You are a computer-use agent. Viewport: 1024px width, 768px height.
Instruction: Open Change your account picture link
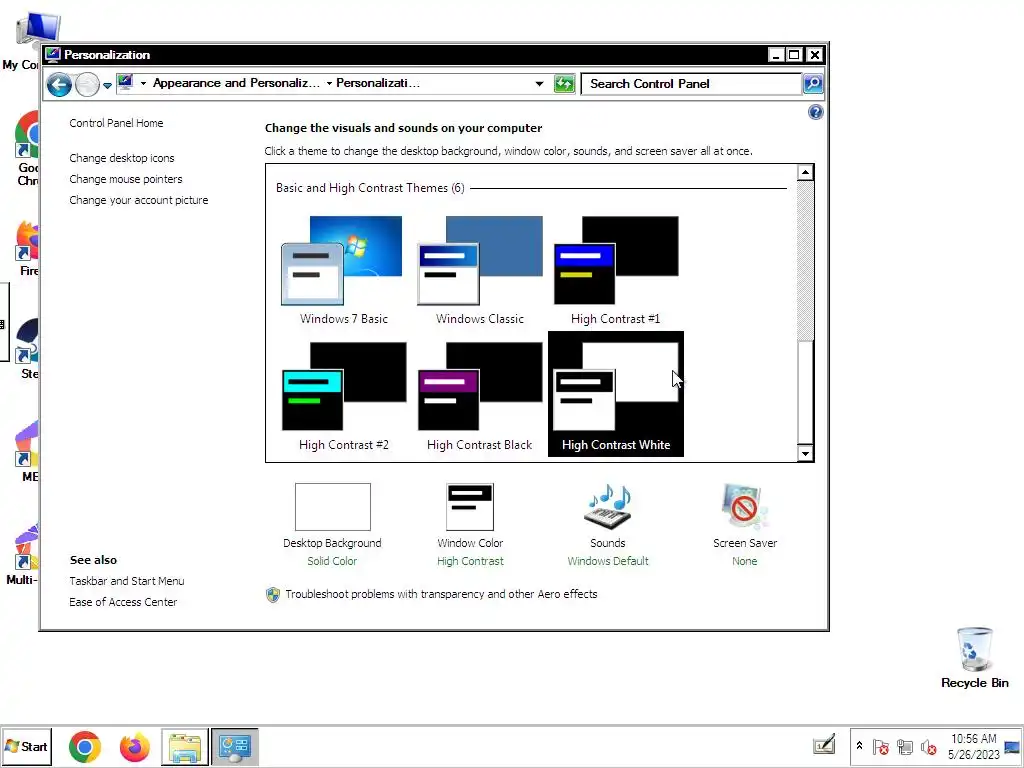(138, 200)
